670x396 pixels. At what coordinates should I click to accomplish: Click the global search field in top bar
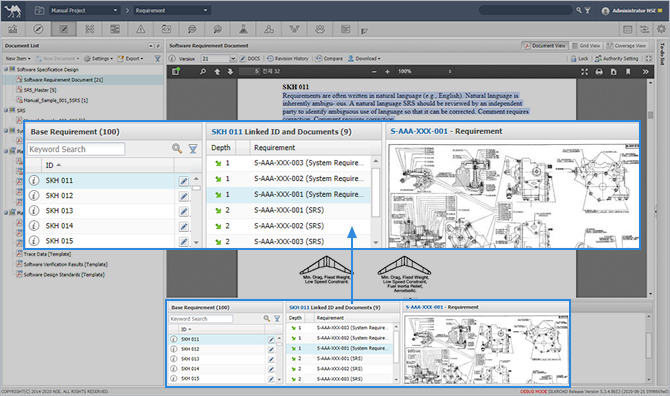pyautogui.click(x=525, y=10)
